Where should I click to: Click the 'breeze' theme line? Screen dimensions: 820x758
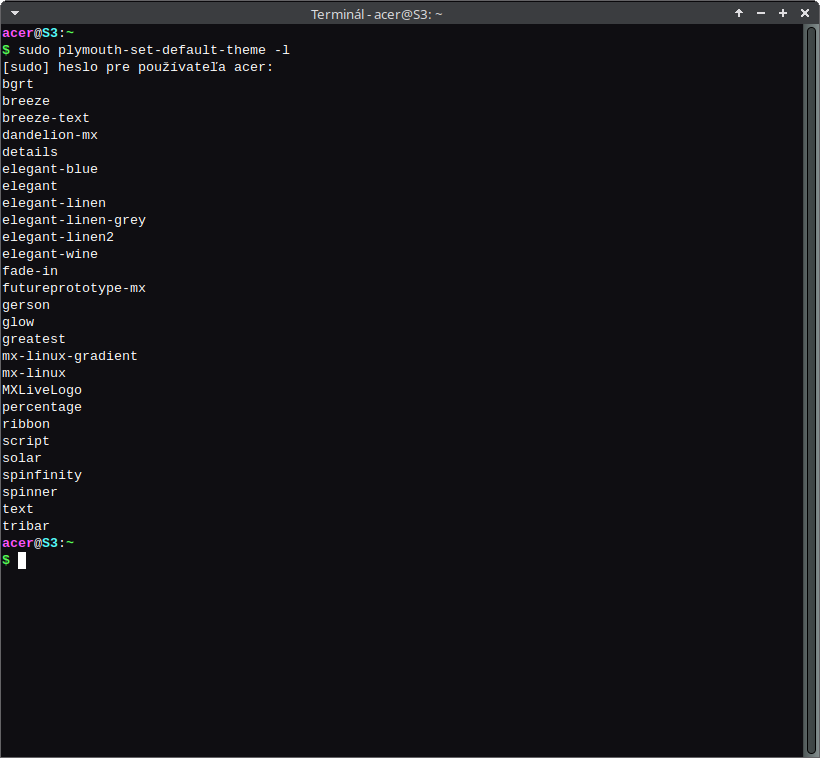pos(26,101)
